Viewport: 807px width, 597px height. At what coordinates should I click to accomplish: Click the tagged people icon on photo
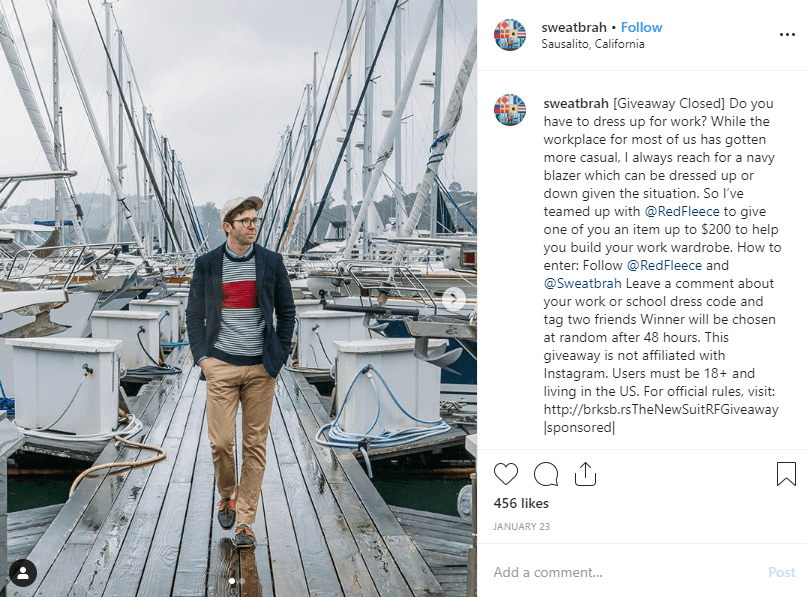(x=22, y=573)
